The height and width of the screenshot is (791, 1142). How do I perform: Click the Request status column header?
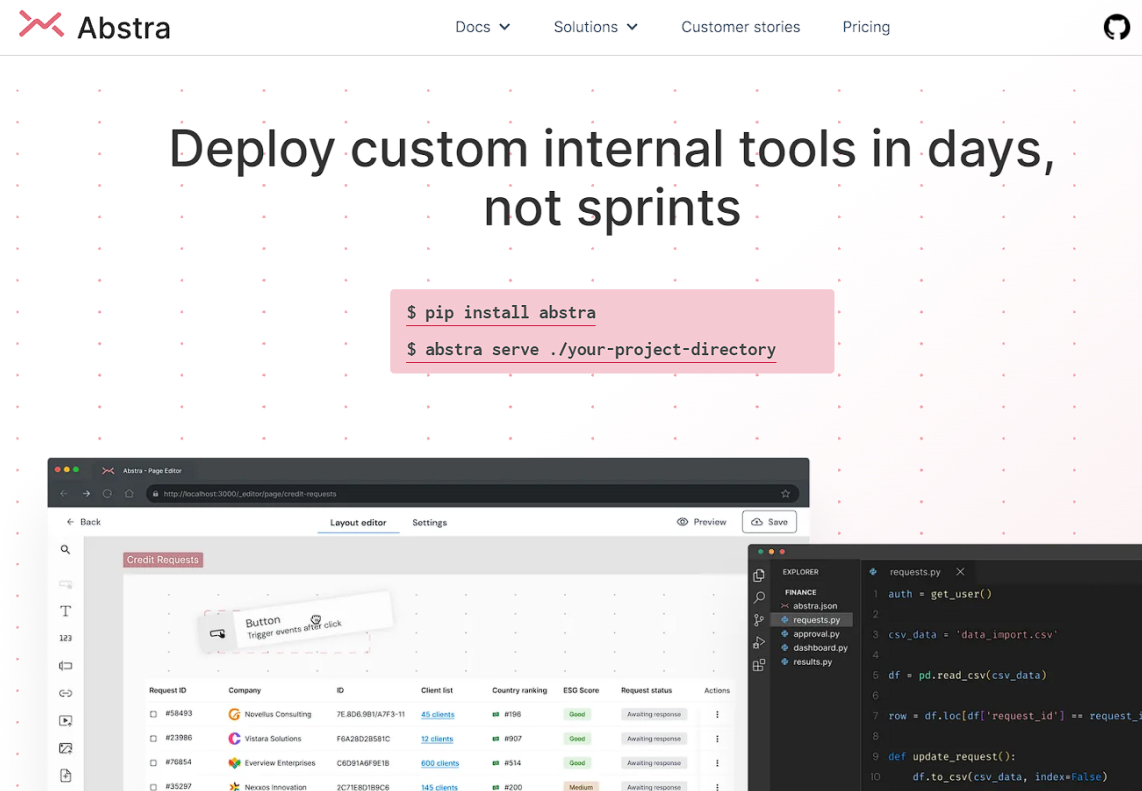pos(646,690)
